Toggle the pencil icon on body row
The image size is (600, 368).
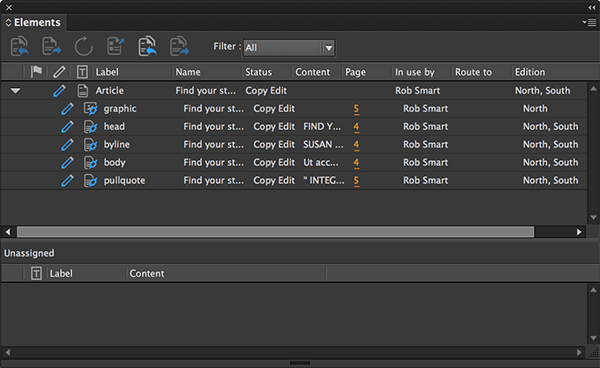(67, 163)
